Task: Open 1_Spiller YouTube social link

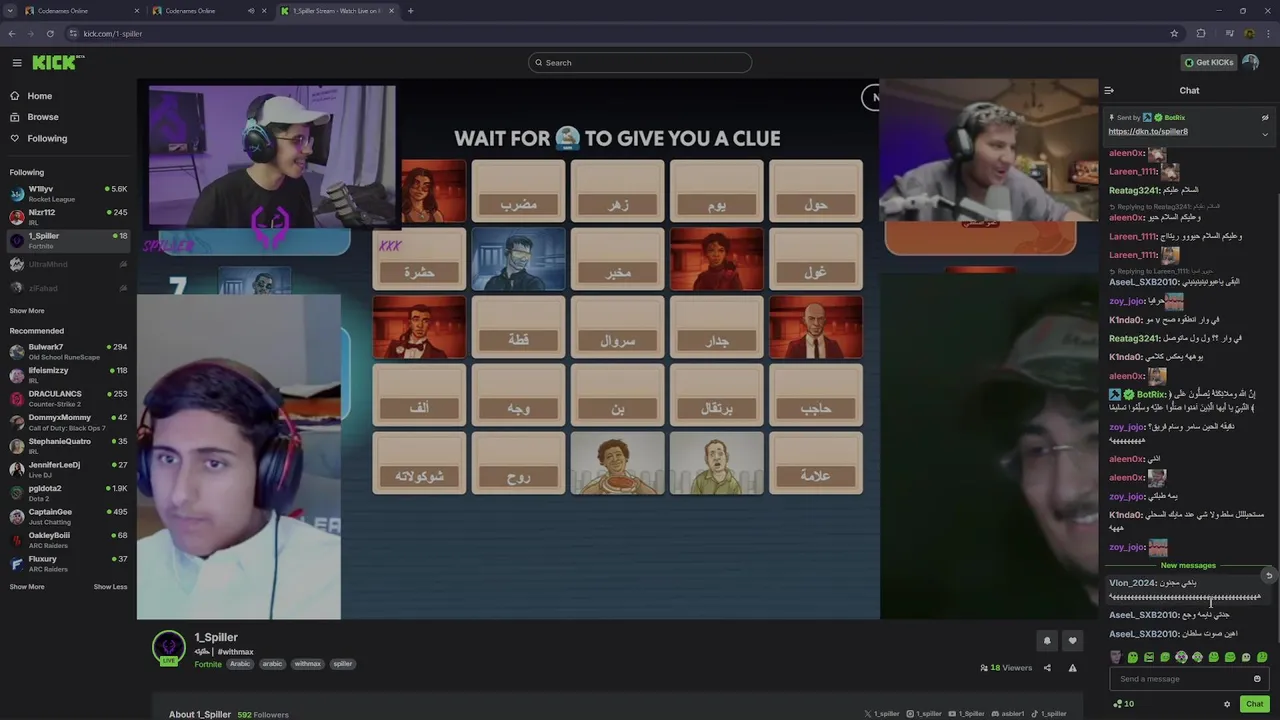Action: point(967,714)
